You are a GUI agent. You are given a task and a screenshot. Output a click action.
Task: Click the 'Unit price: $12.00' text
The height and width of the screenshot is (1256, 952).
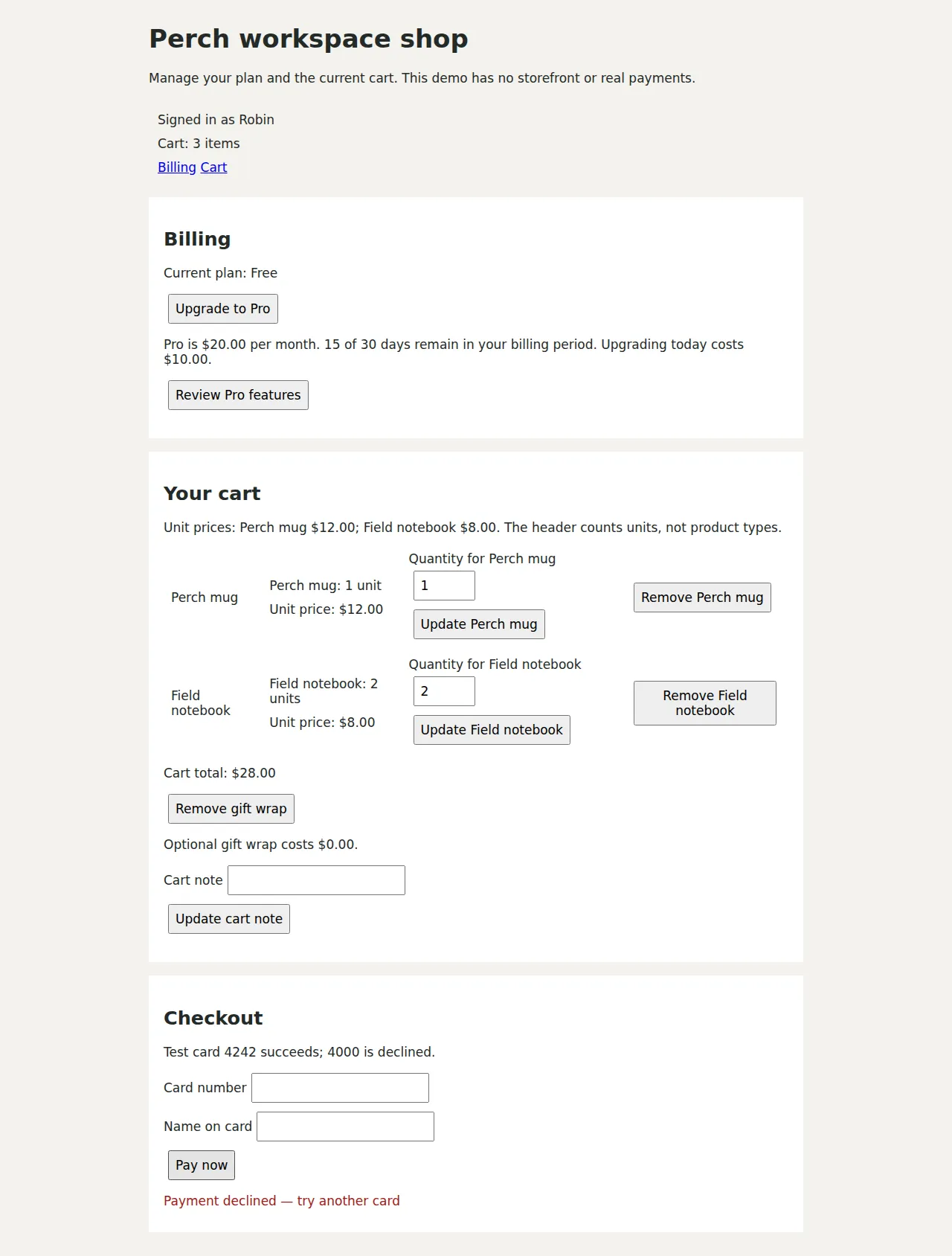tap(326, 609)
